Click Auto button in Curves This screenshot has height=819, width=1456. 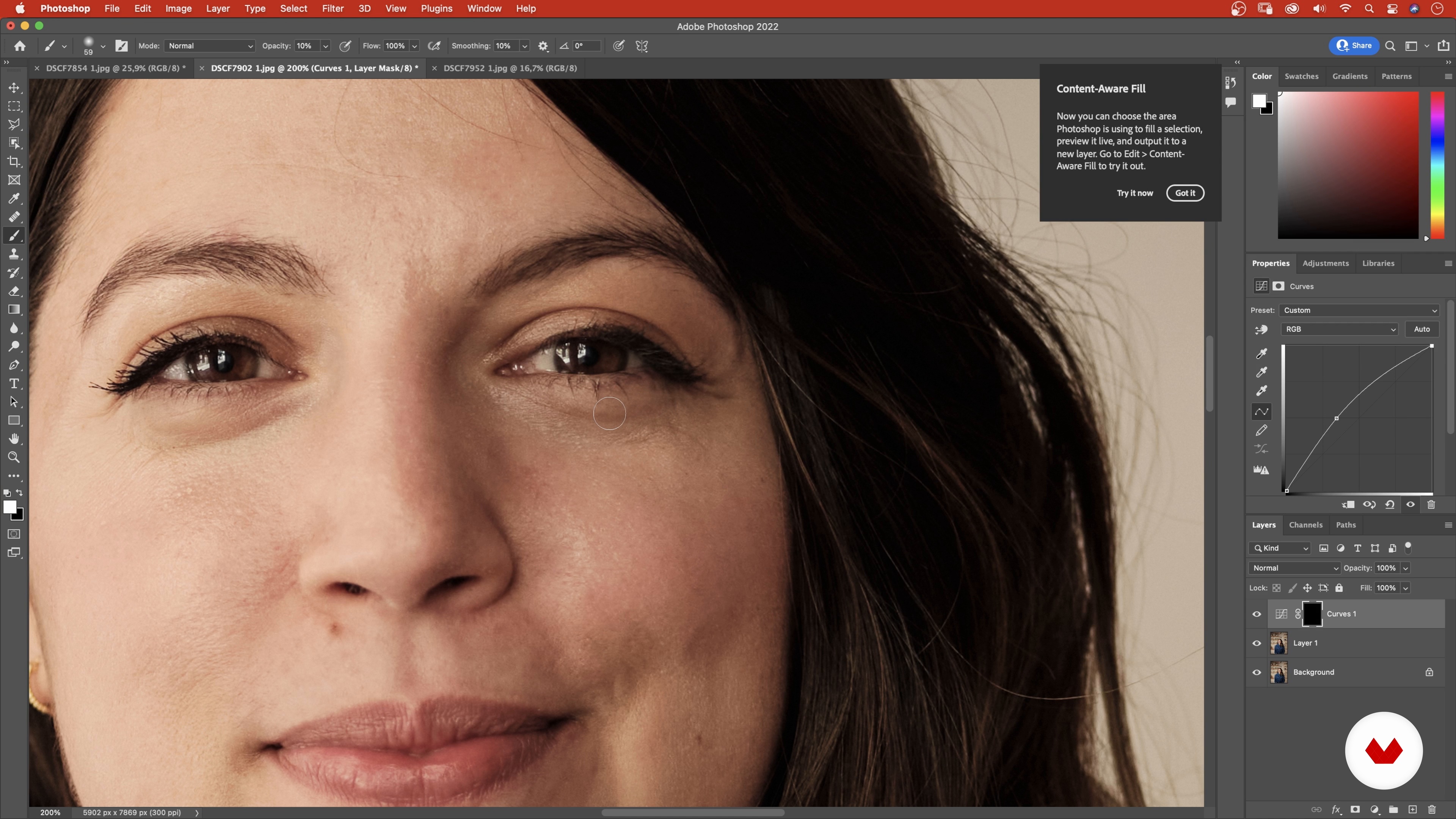[x=1421, y=329]
